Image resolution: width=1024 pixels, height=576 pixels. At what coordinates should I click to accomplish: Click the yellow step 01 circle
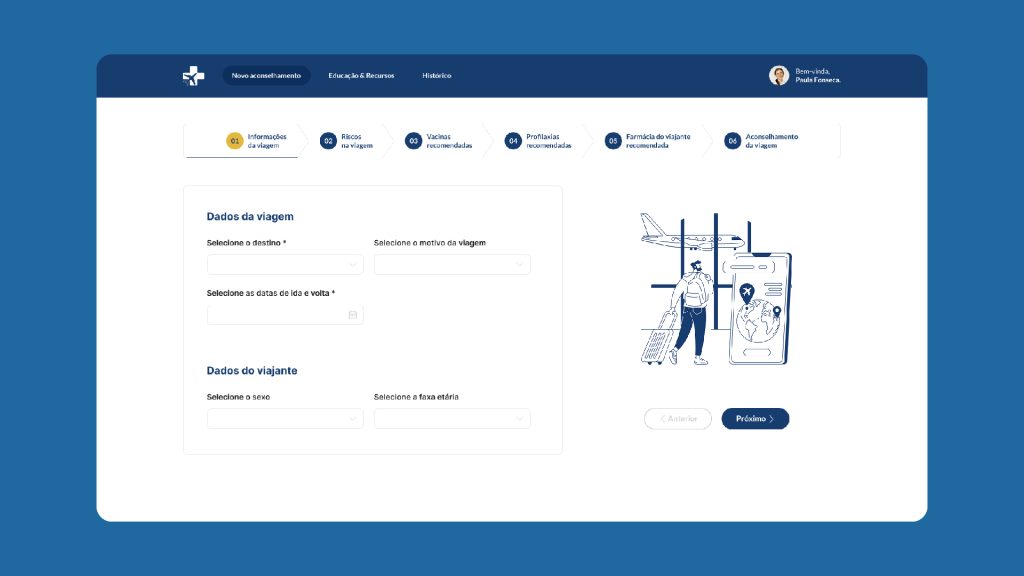coord(235,141)
